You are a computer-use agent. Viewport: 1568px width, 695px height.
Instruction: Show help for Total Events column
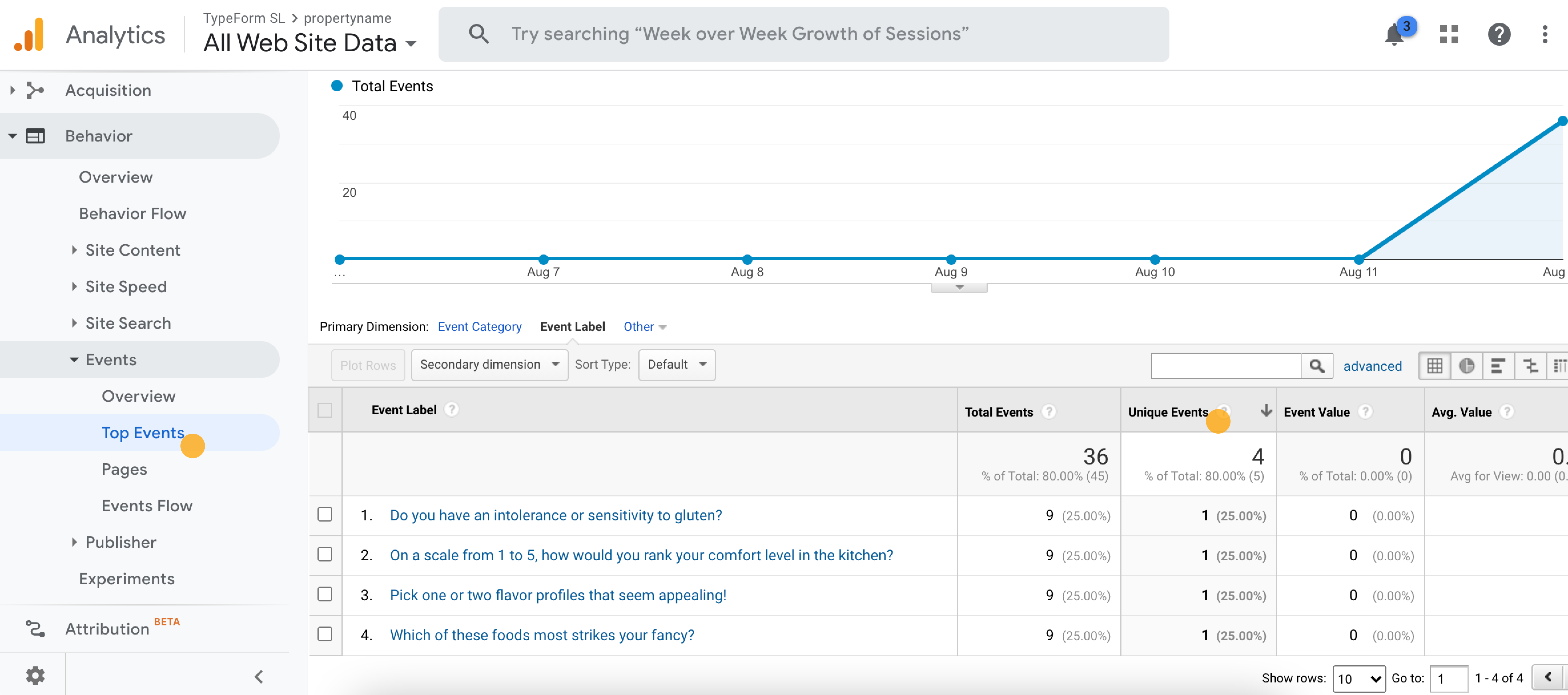[1048, 412]
